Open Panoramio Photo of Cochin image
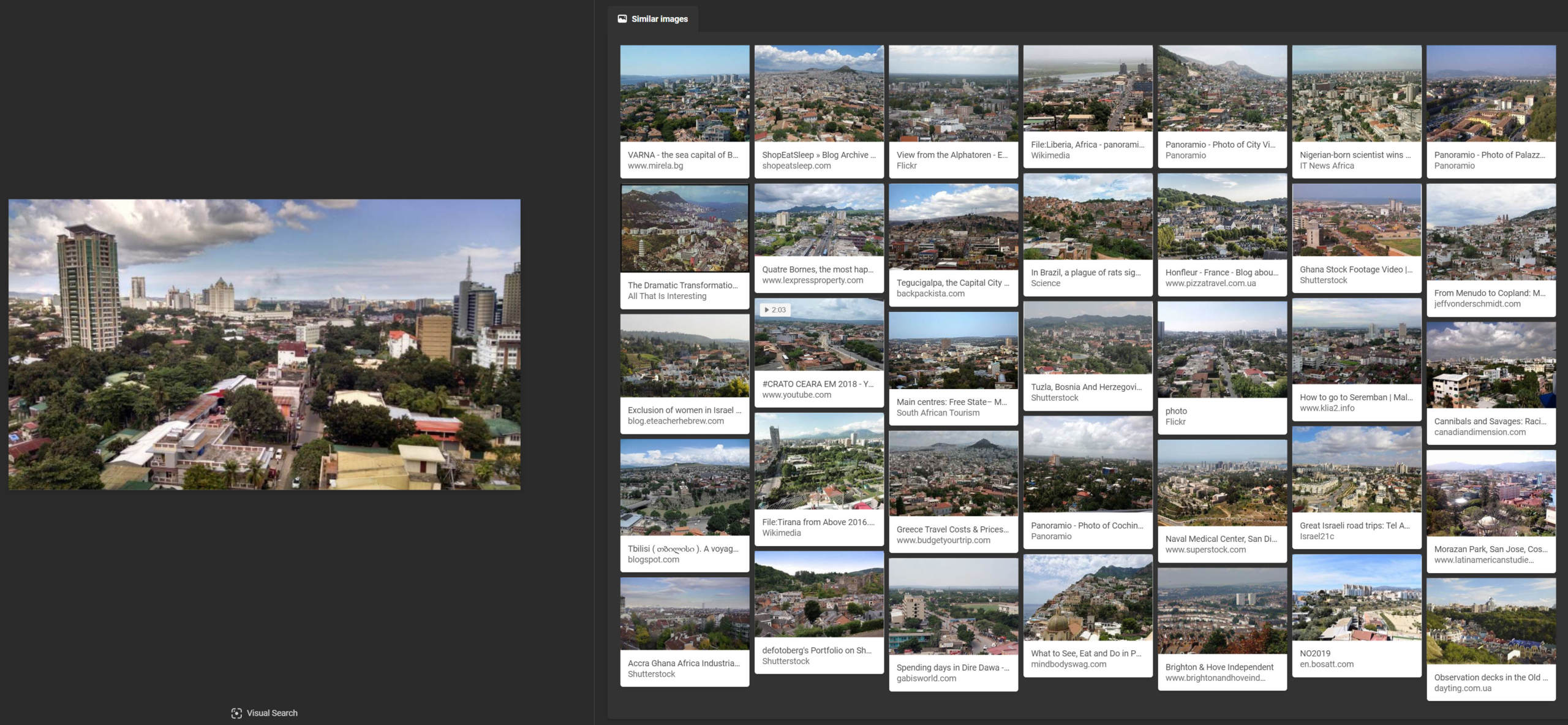This screenshot has height=725, width=1568. point(1088,465)
